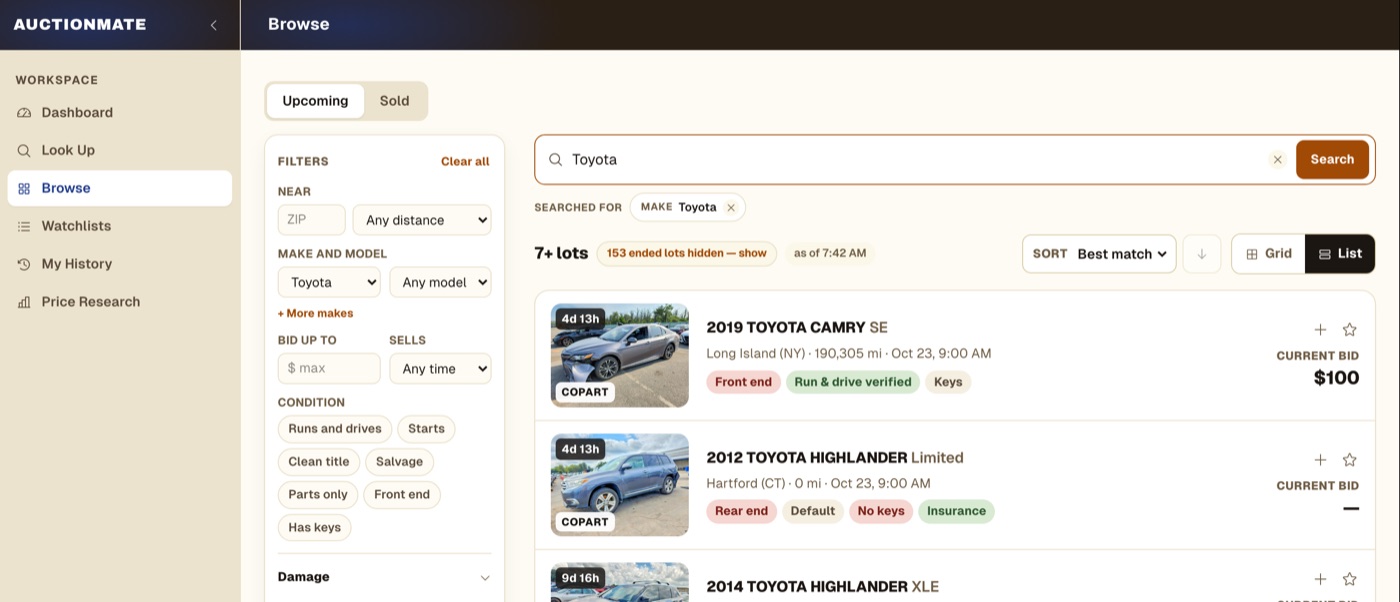Click the as of 7:42 AM timestamp
This screenshot has height=602, width=1400.
point(830,253)
